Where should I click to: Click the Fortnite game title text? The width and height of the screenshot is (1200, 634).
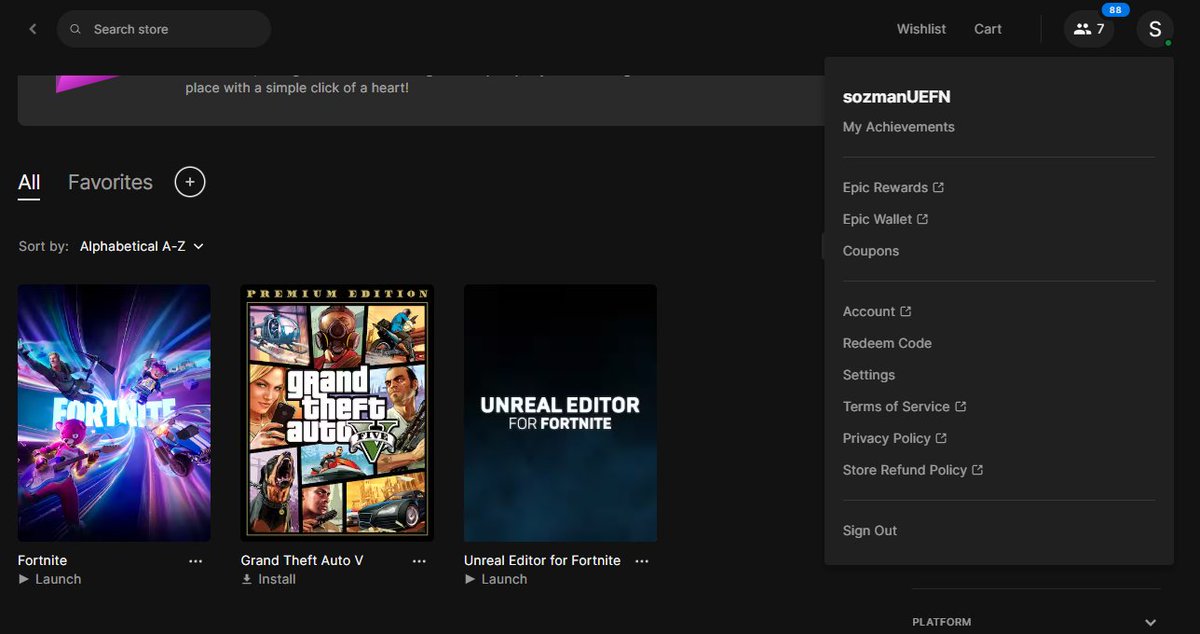[42, 560]
